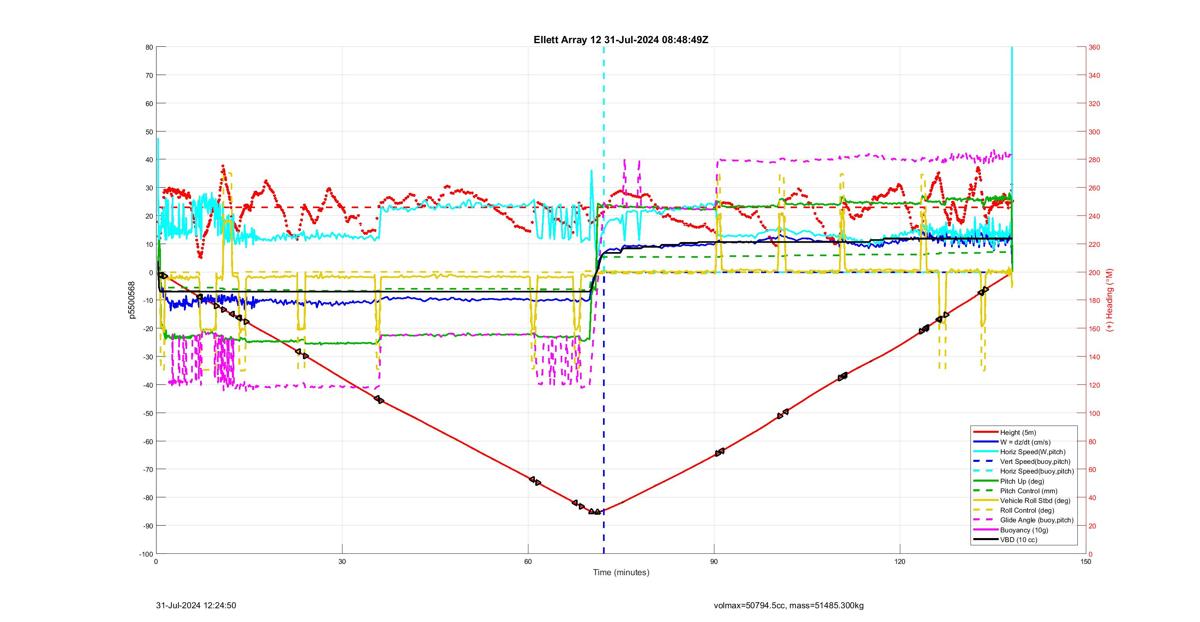1200x622 pixels.
Task: Click the "31-Jul-2024 12:24:50" timestamp footer
Action: (196, 605)
